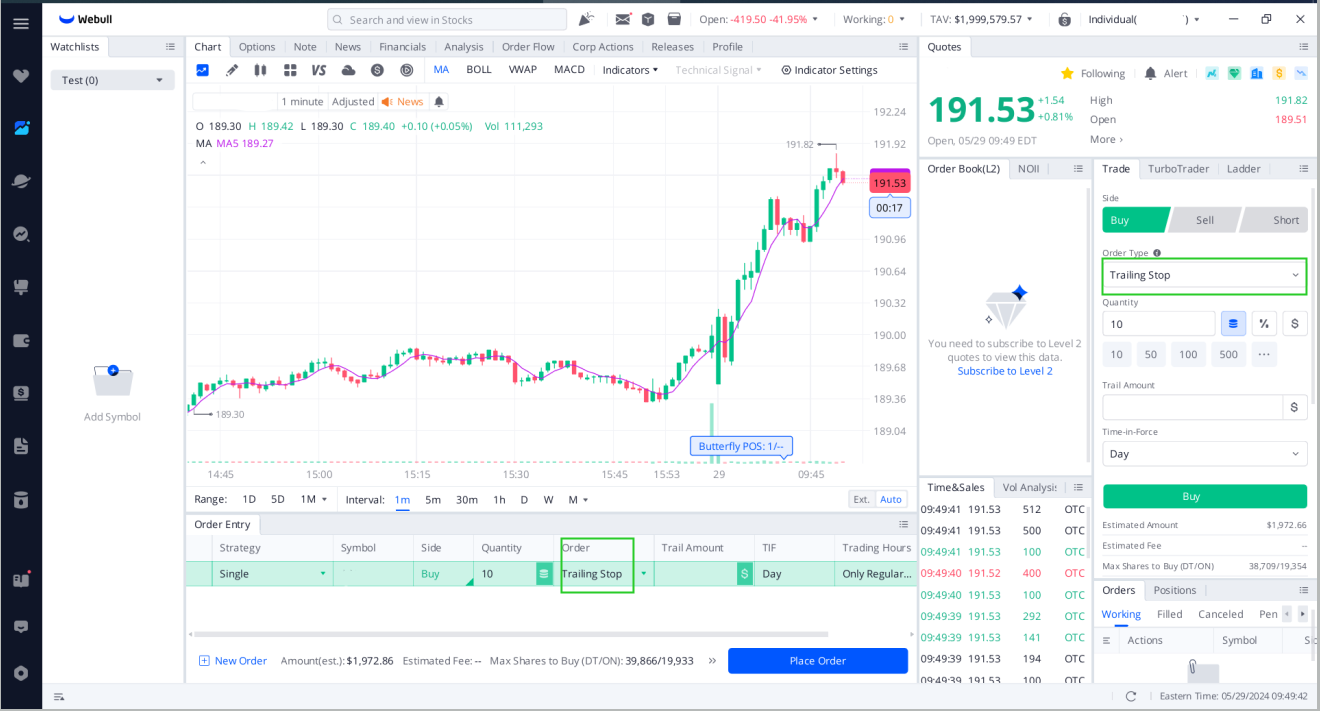
Task: Open the TurboTrader tab
Action: tap(1178, 169)
